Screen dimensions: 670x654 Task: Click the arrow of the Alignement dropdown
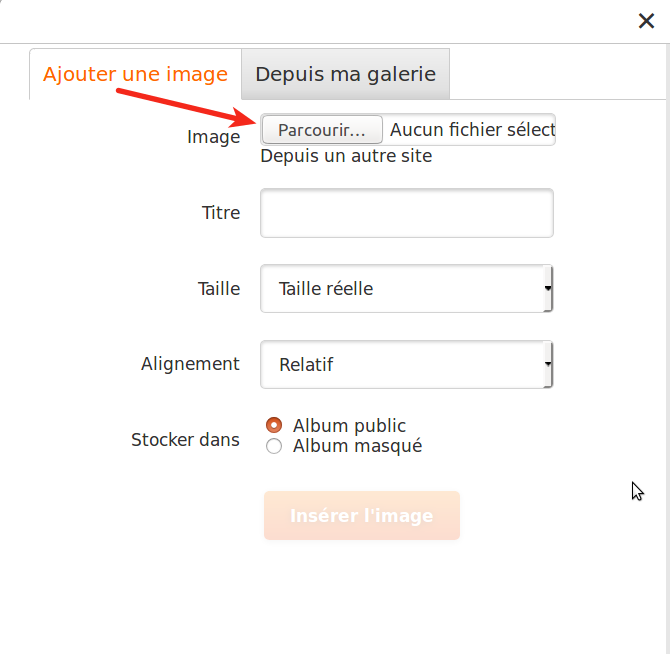(x=547, y=365)
